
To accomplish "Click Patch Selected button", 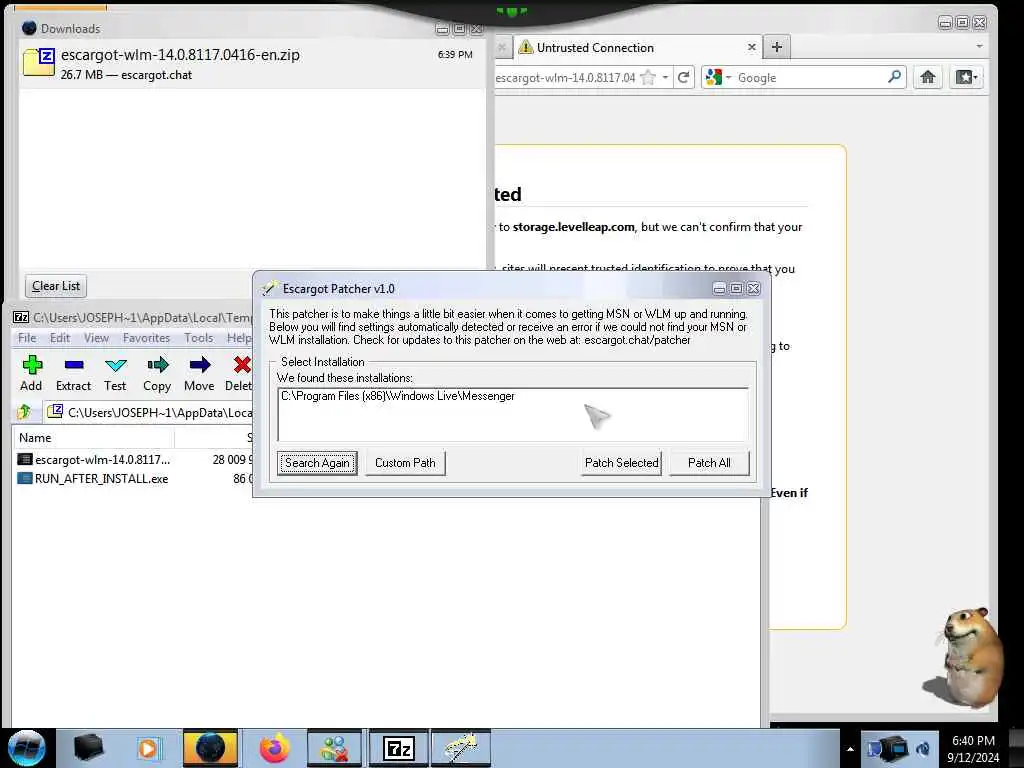I will tap(621, 463).
